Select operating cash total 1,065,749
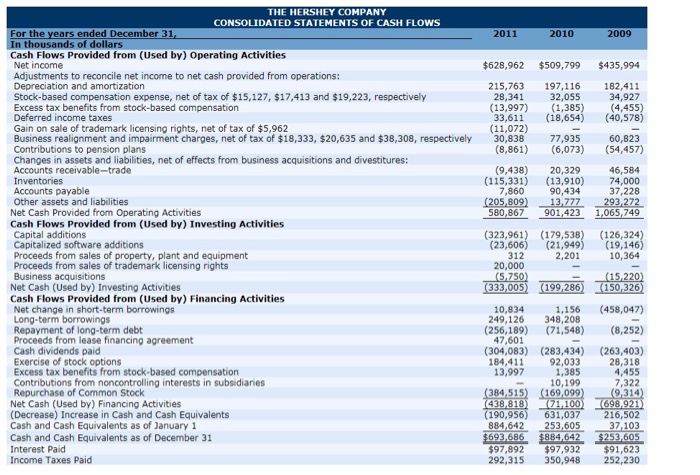This screenshot has height=475, width=700. coord(618,213)
